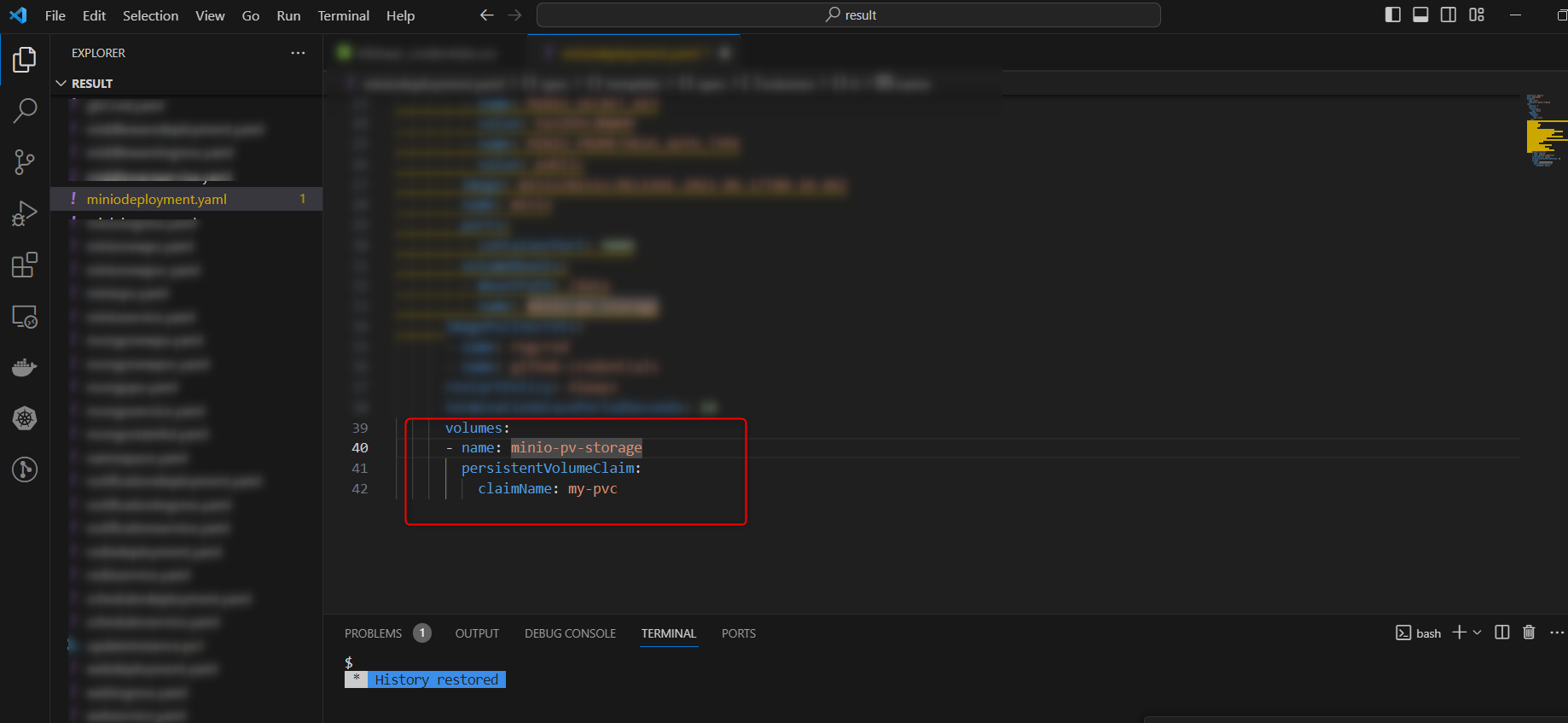This screenshot has height=723, width=1568.
Task: Switch to the TERMINAL panel tab
Action: (669, 633)
